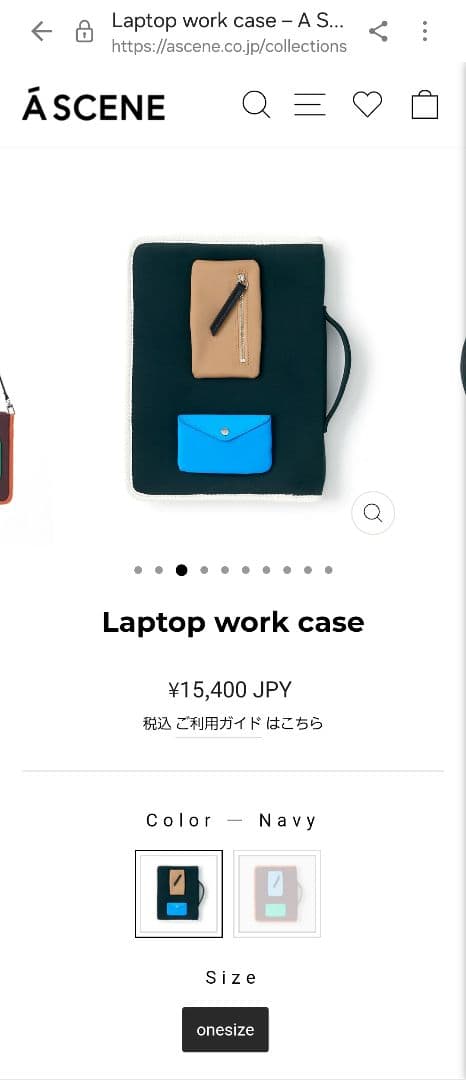
Task: Tap the address bar URL text
Action: pos(229,47)
